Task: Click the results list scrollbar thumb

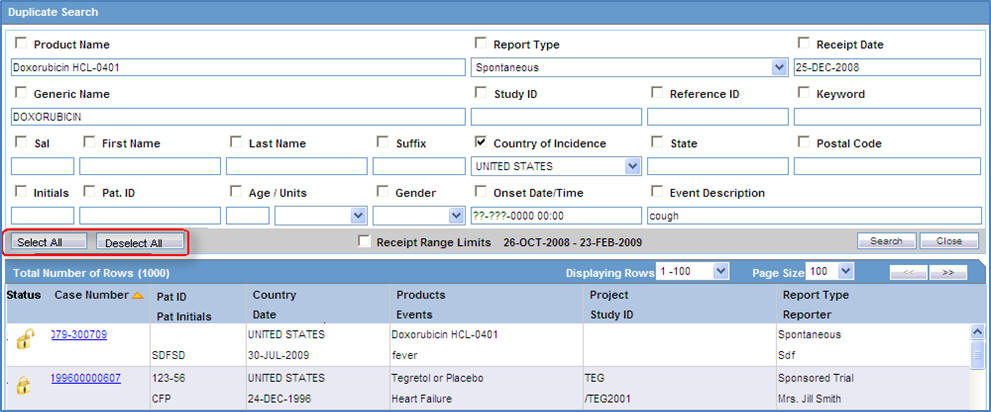Action: pos(976,353)
